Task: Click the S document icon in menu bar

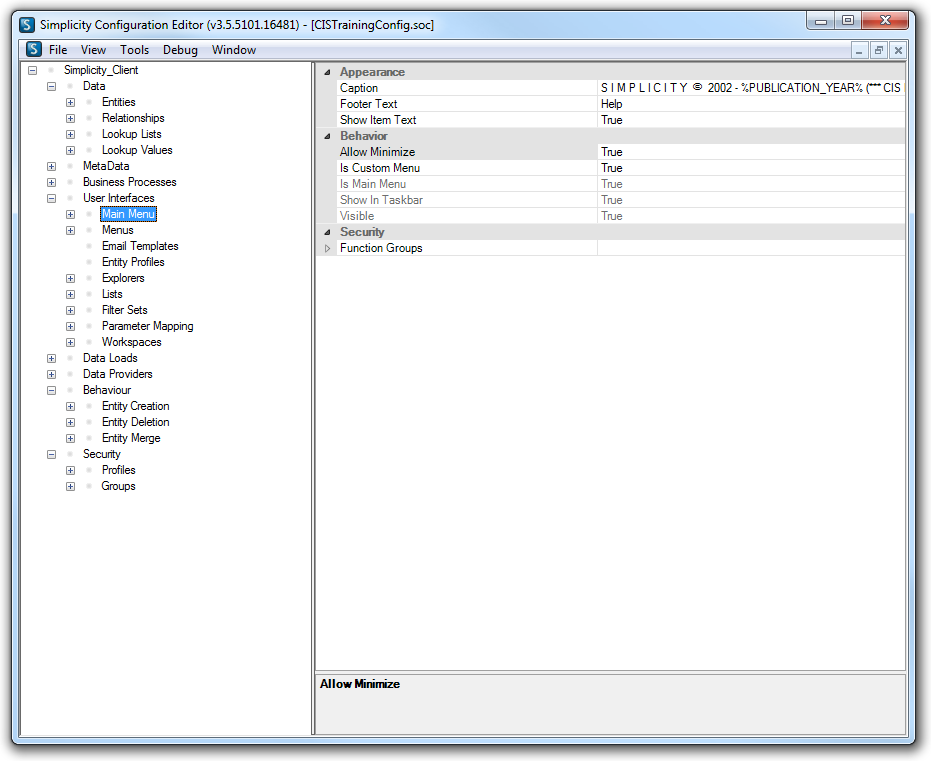Action: 34,49
